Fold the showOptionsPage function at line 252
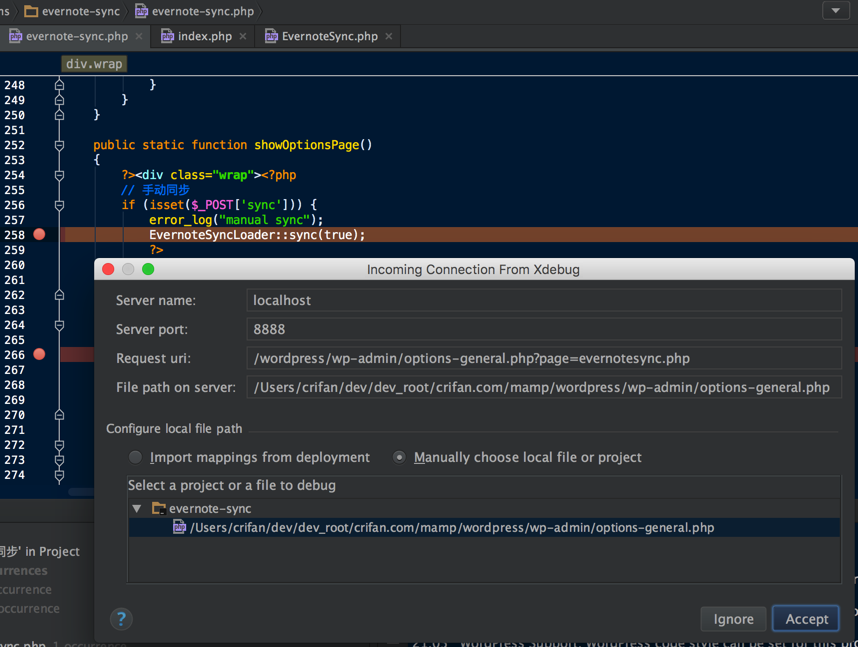This screenshot has height=647, width=858. [59, 145]
